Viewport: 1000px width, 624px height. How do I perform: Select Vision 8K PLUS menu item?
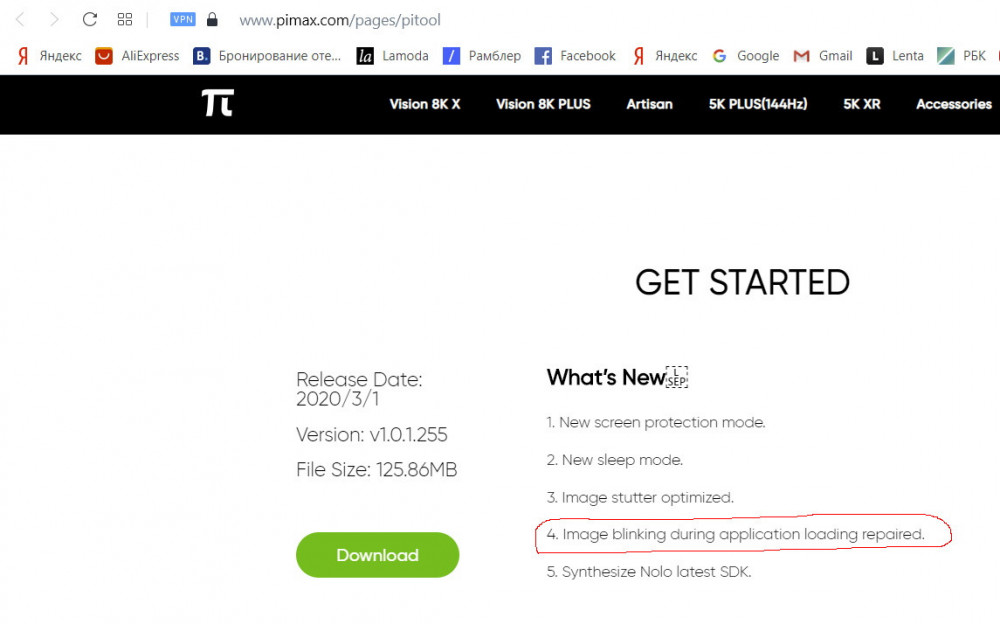tap(543, 104)
